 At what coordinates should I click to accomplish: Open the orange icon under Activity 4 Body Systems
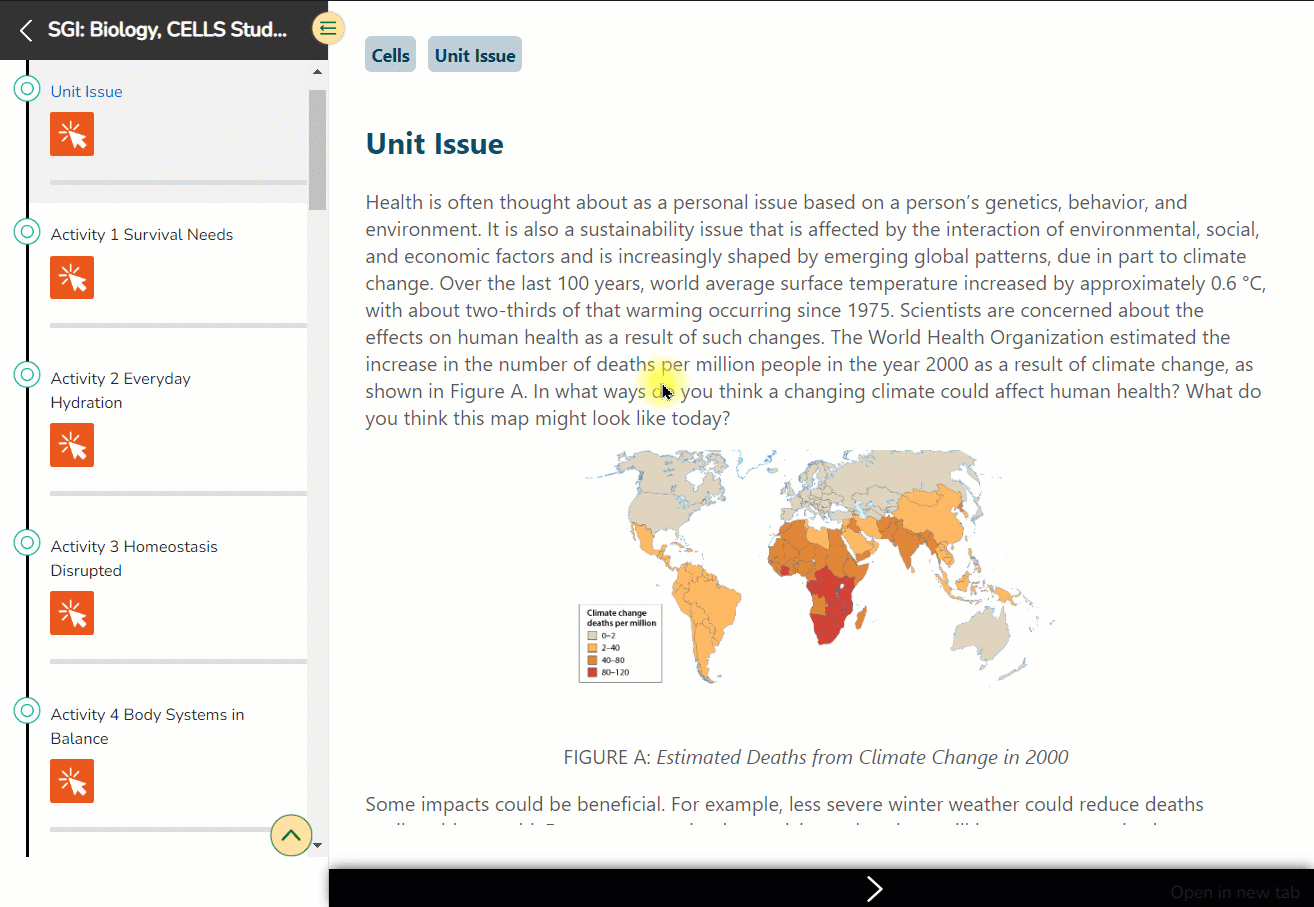tap(72, 781)
